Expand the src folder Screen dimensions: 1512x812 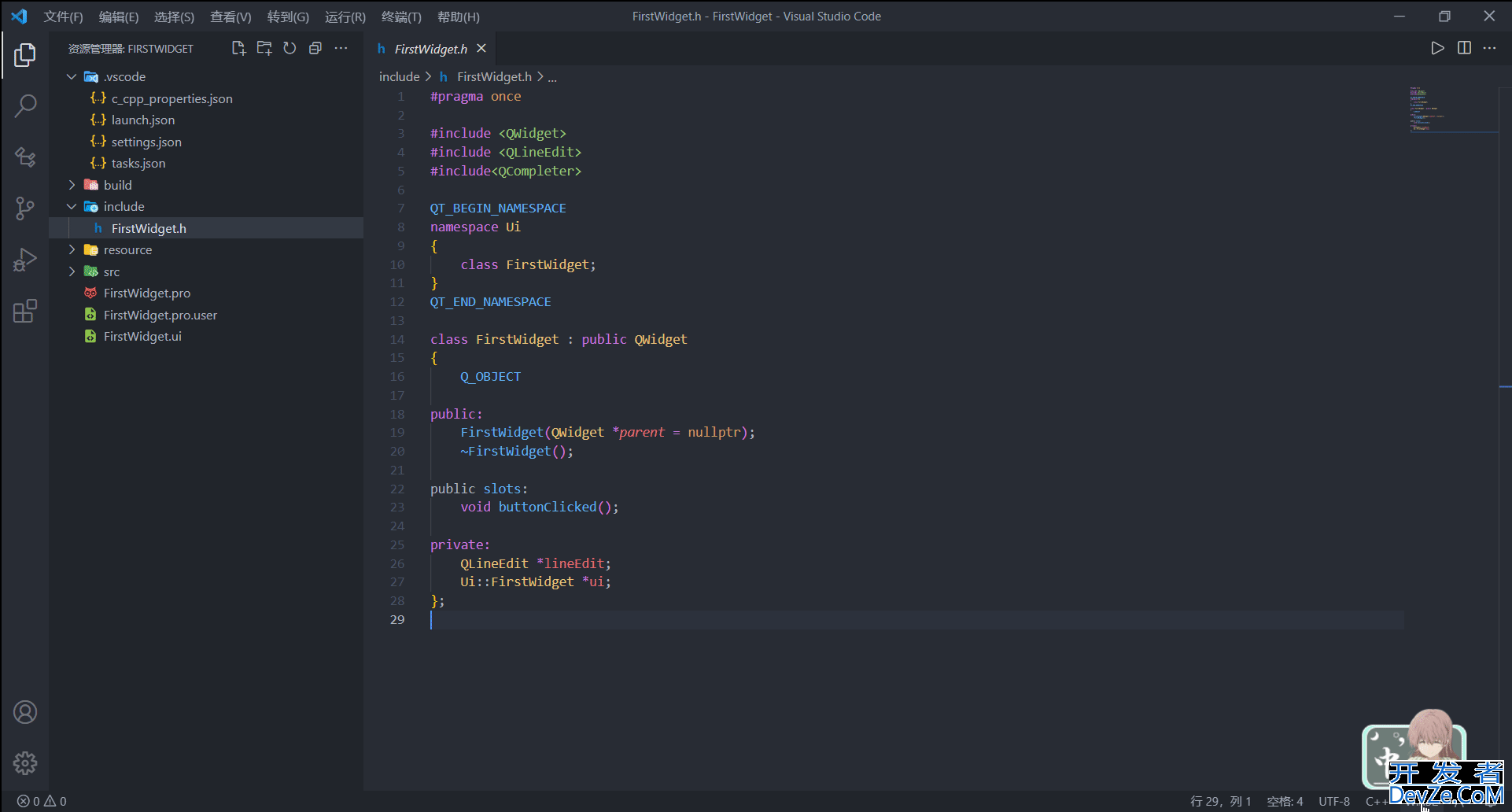[72, 271]
